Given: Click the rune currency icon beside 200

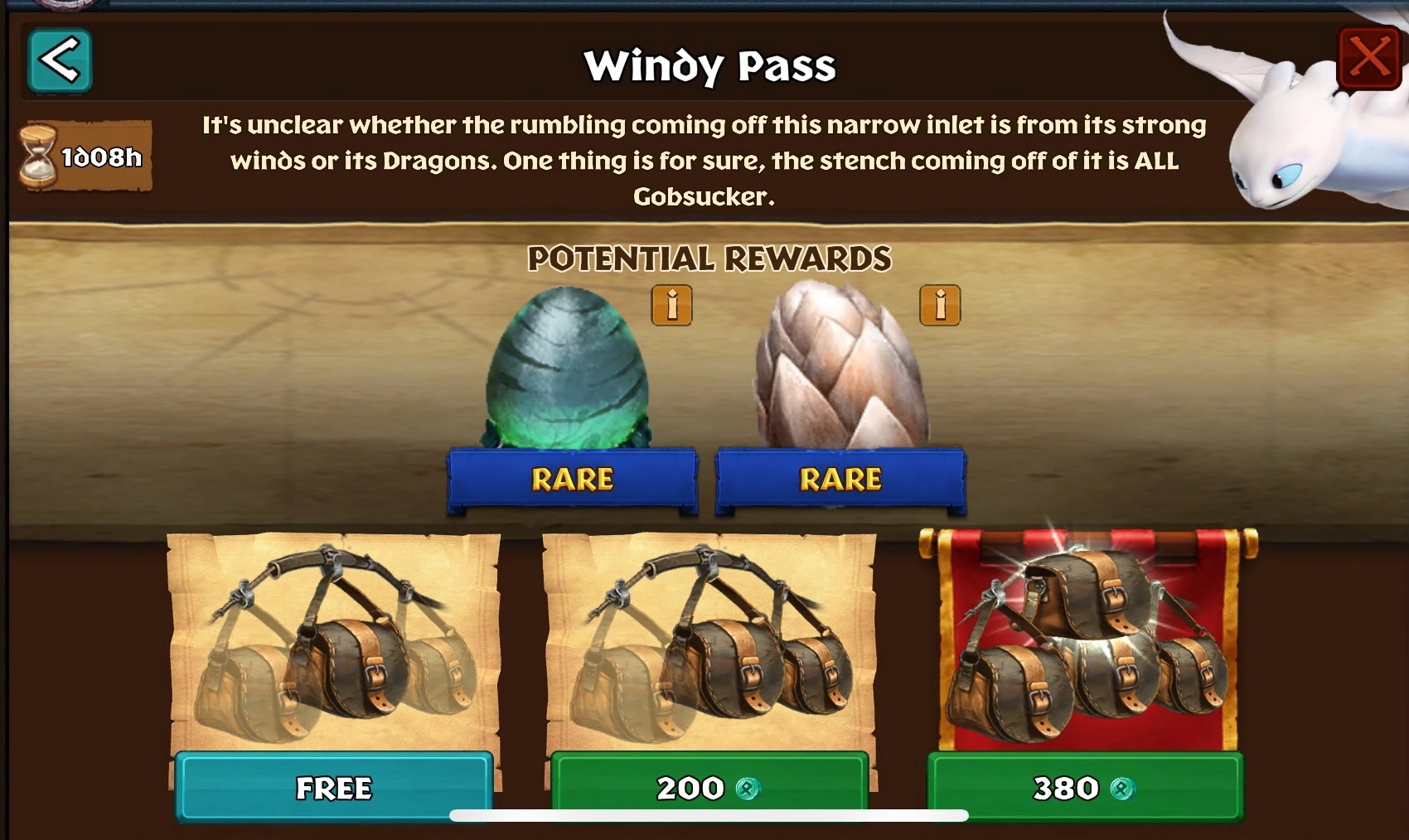Looking at the screenshot, I should [x=748, y=788].
